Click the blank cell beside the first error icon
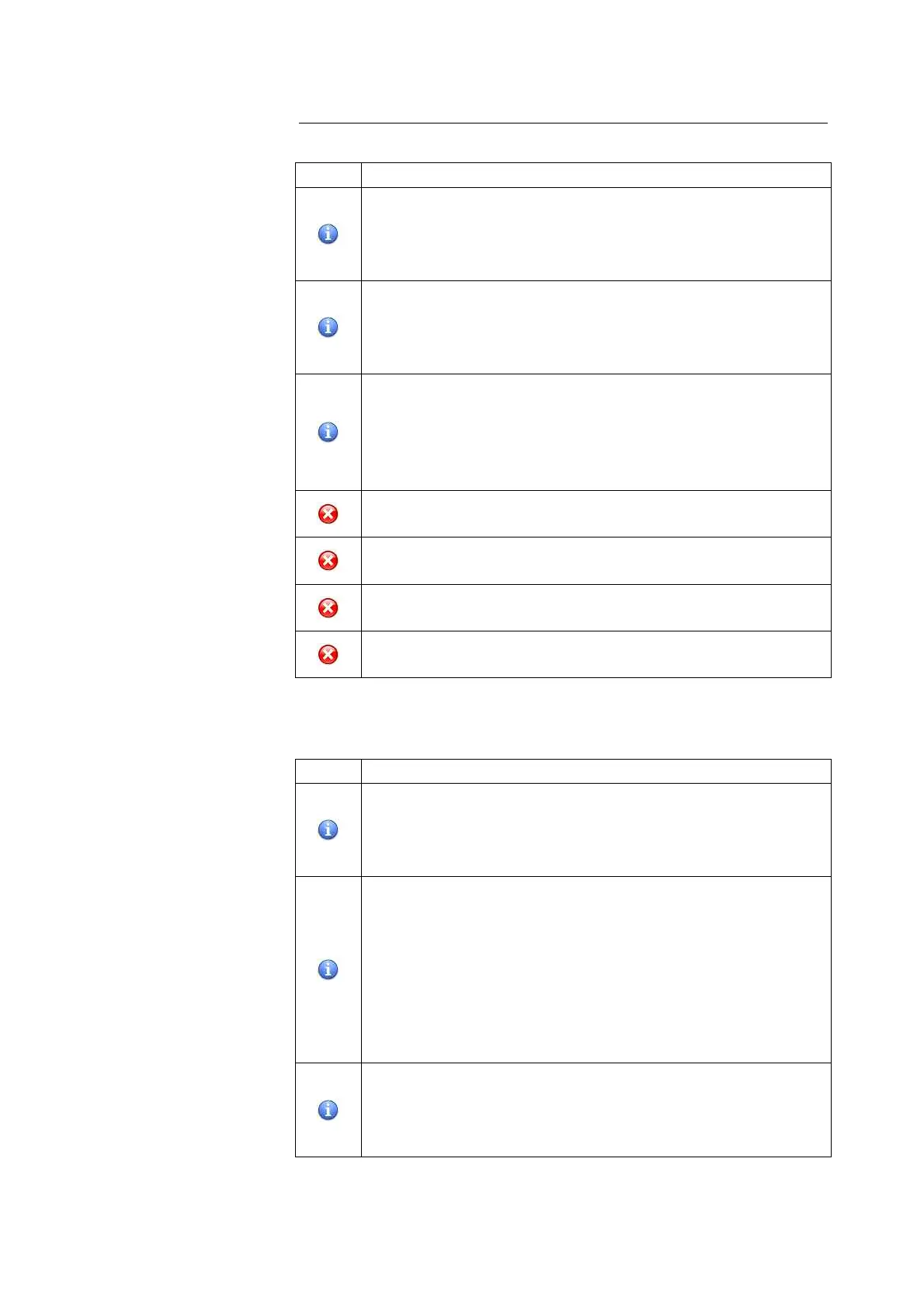The width and height of the screenshot is (924, 1308). tap(596, 513)
